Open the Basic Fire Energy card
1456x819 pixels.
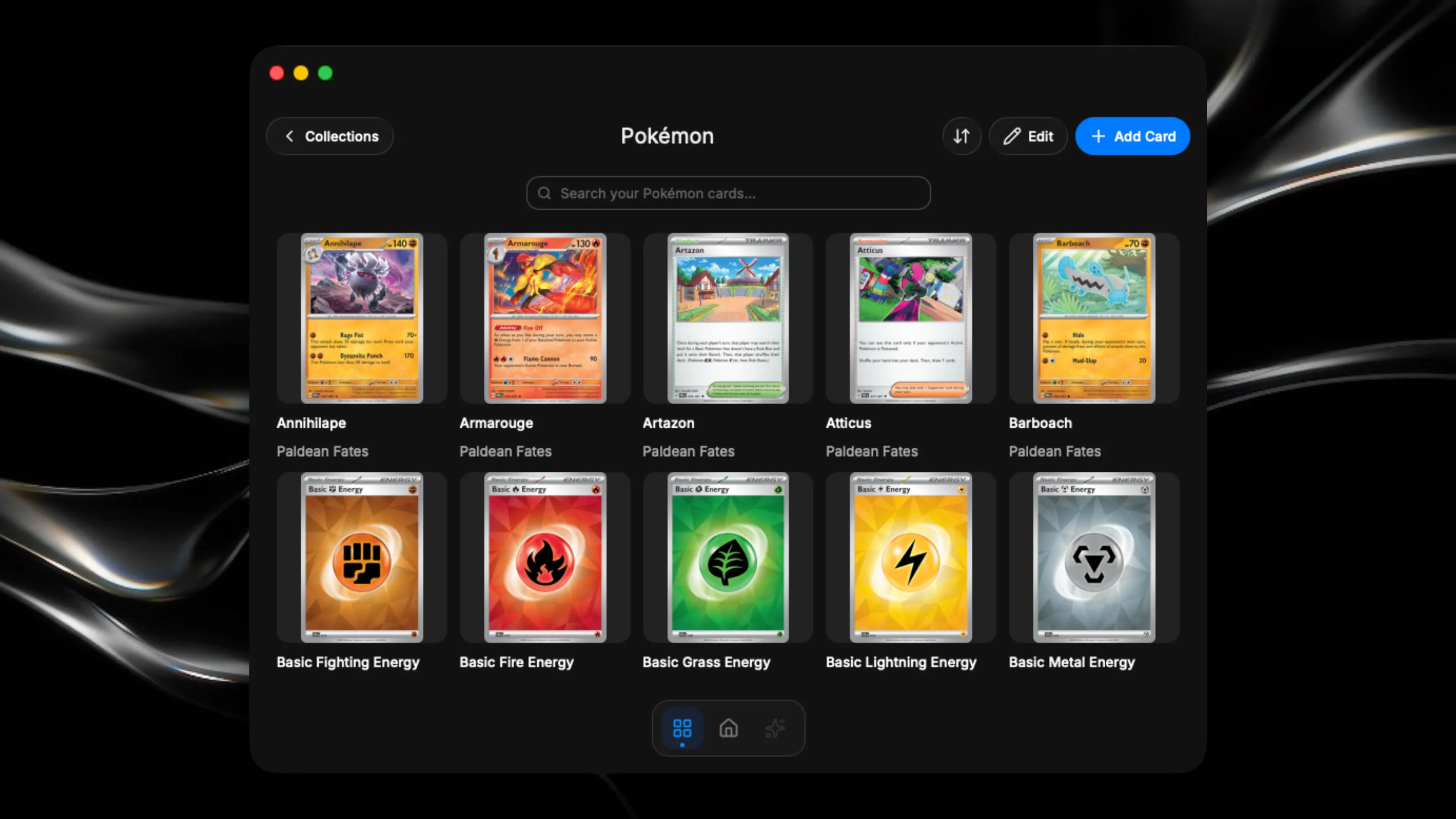[x=545, y=557]
